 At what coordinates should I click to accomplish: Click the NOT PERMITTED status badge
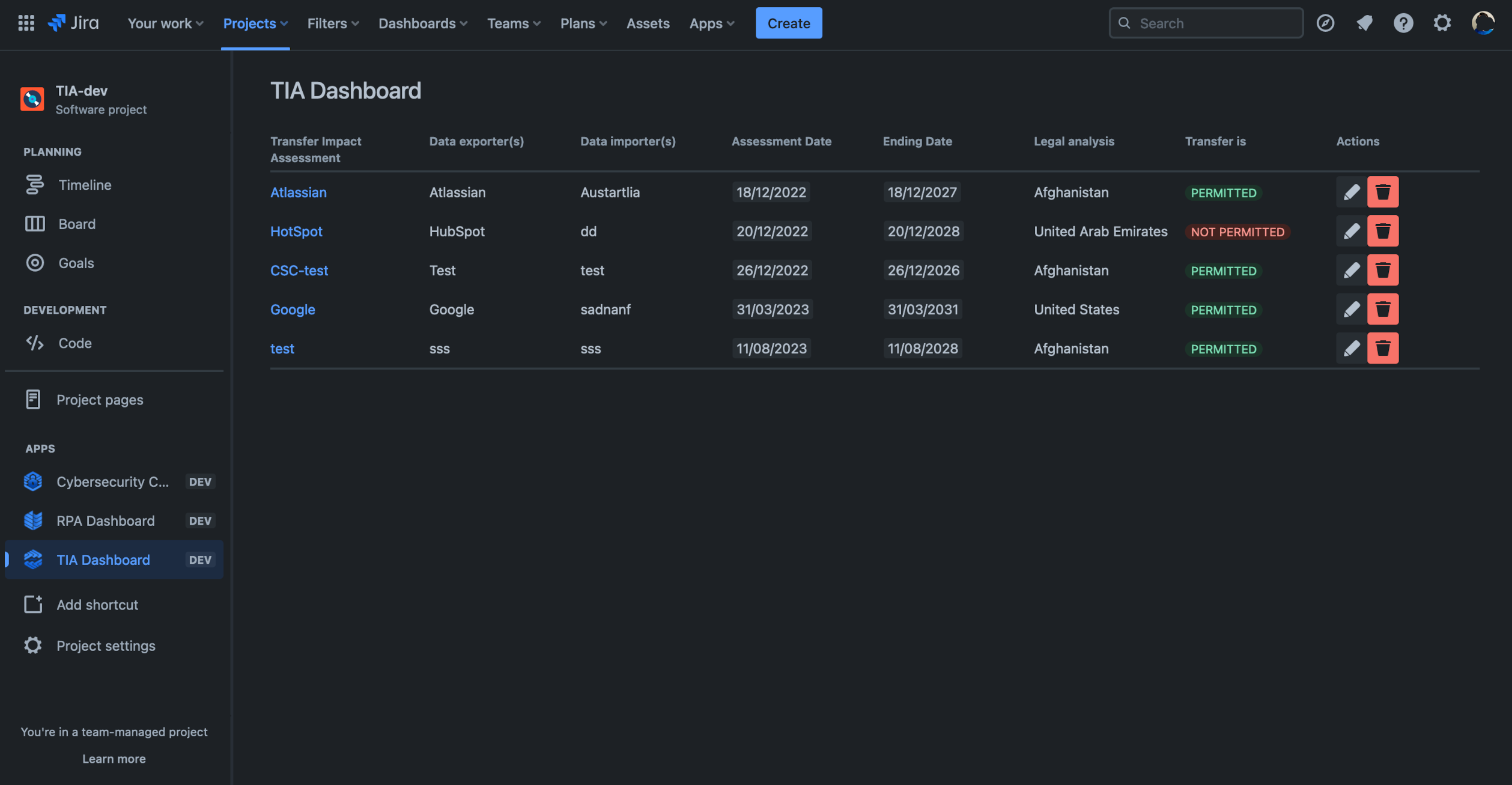[x=1237, y=231]
